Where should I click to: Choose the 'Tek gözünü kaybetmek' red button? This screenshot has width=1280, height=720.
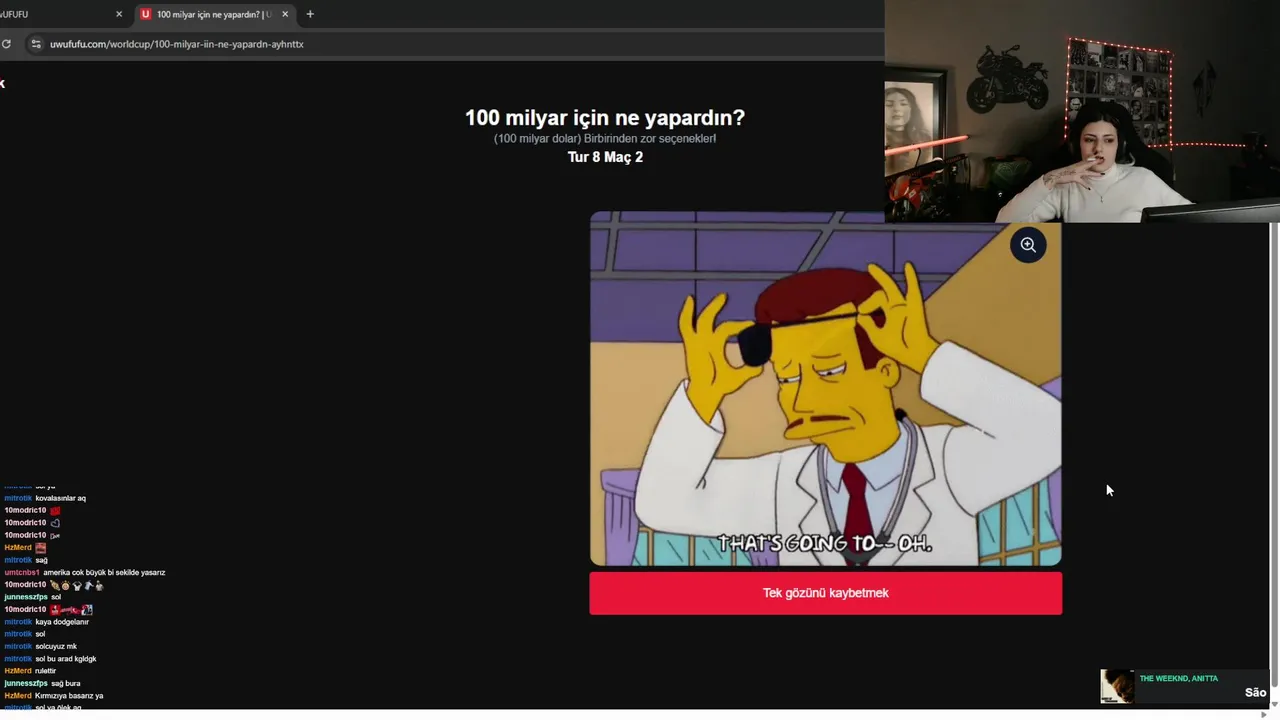pos(825,593)
